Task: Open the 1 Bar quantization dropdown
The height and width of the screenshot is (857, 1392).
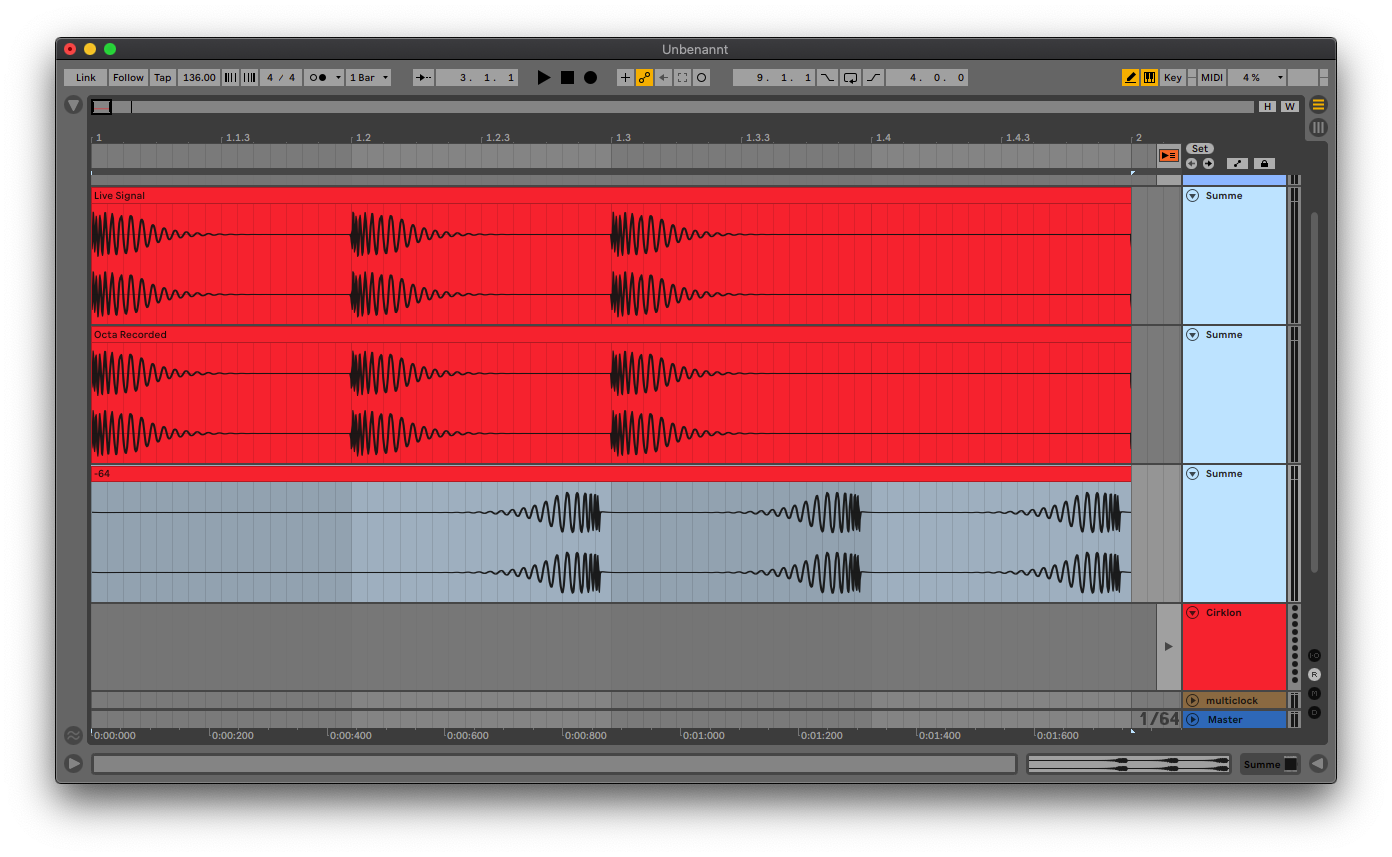Action: coord(368,77)
